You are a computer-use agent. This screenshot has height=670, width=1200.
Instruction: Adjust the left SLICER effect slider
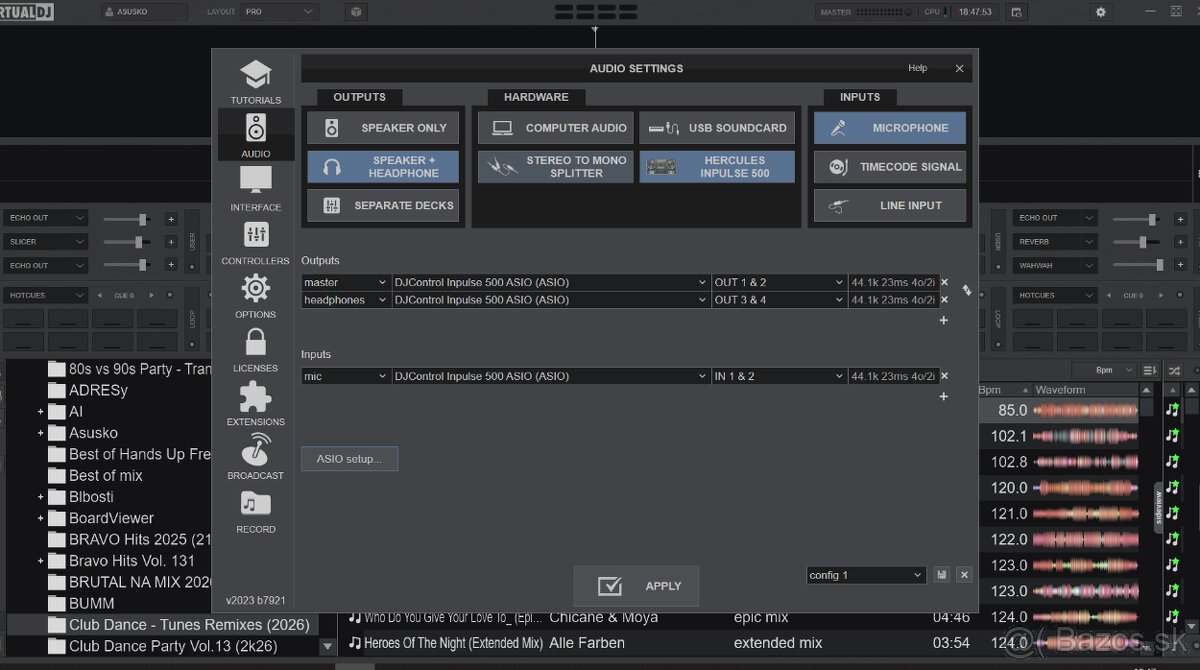[x=128, y=241]
